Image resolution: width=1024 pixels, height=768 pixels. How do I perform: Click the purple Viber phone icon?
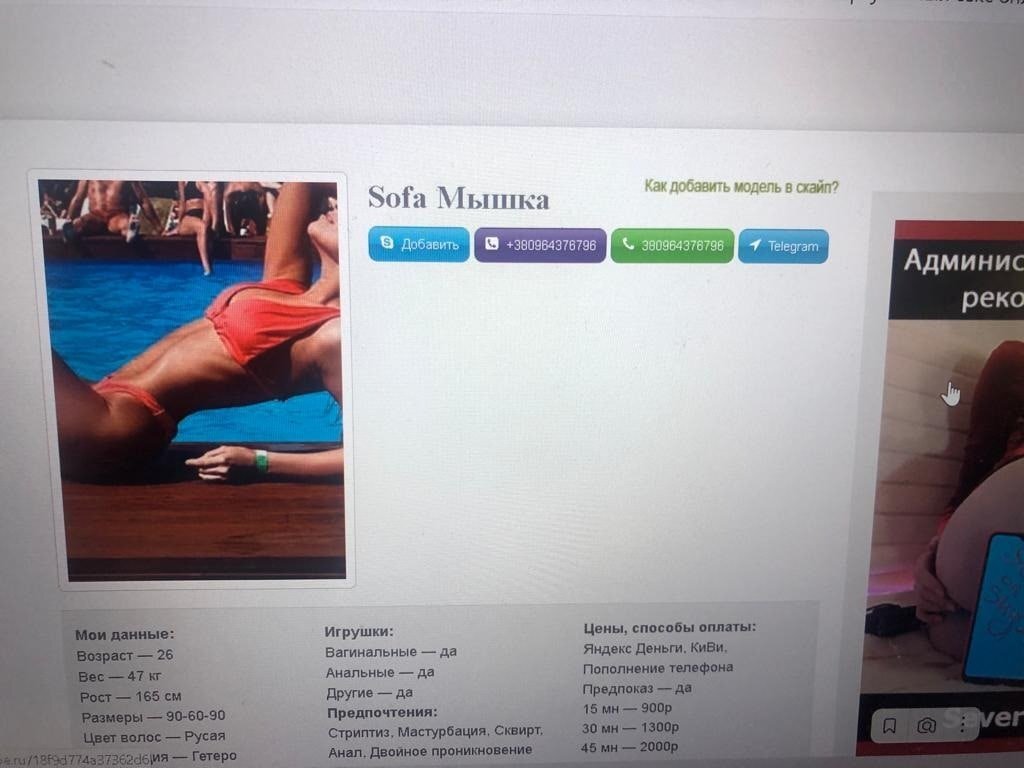tap(492, 244)
